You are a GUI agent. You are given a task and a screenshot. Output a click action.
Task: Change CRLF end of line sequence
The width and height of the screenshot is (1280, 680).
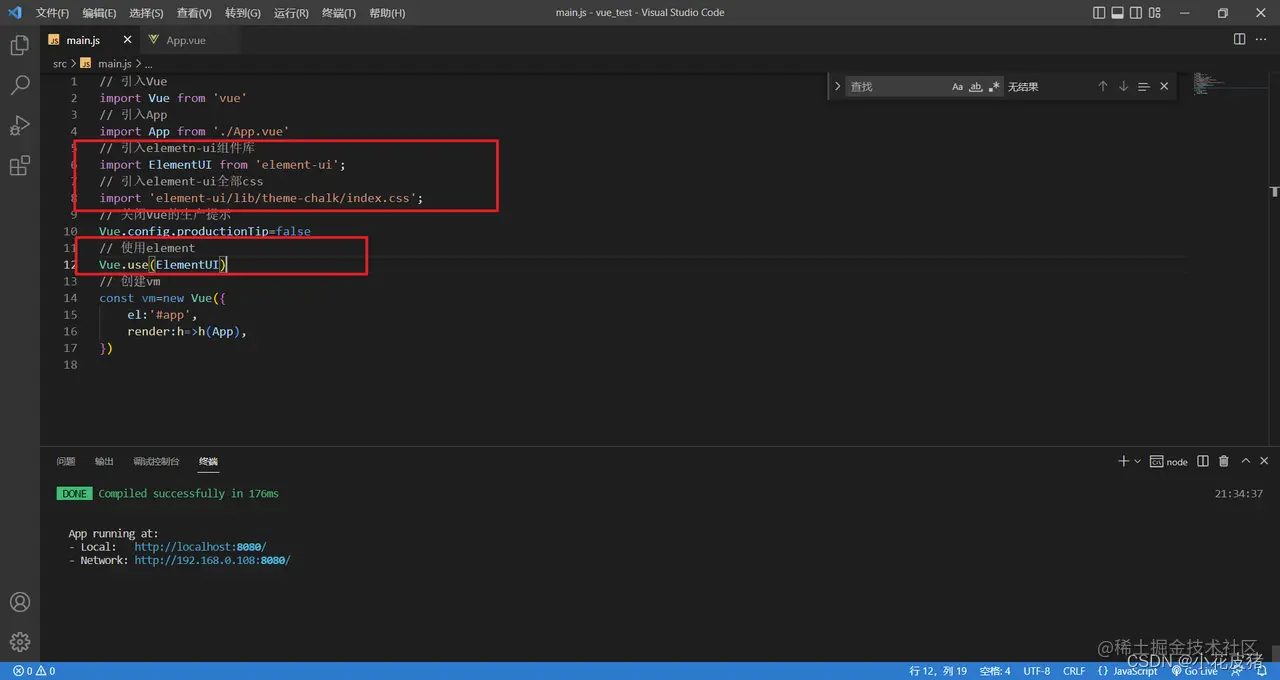point(1074,671)
